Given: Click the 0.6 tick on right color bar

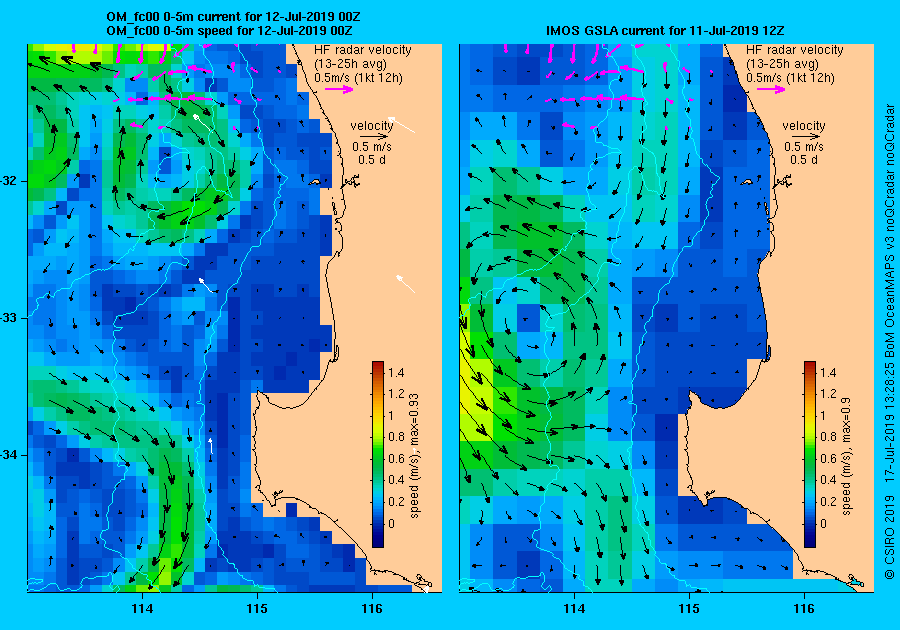Looking at the screenshot, I should (828, 458).
